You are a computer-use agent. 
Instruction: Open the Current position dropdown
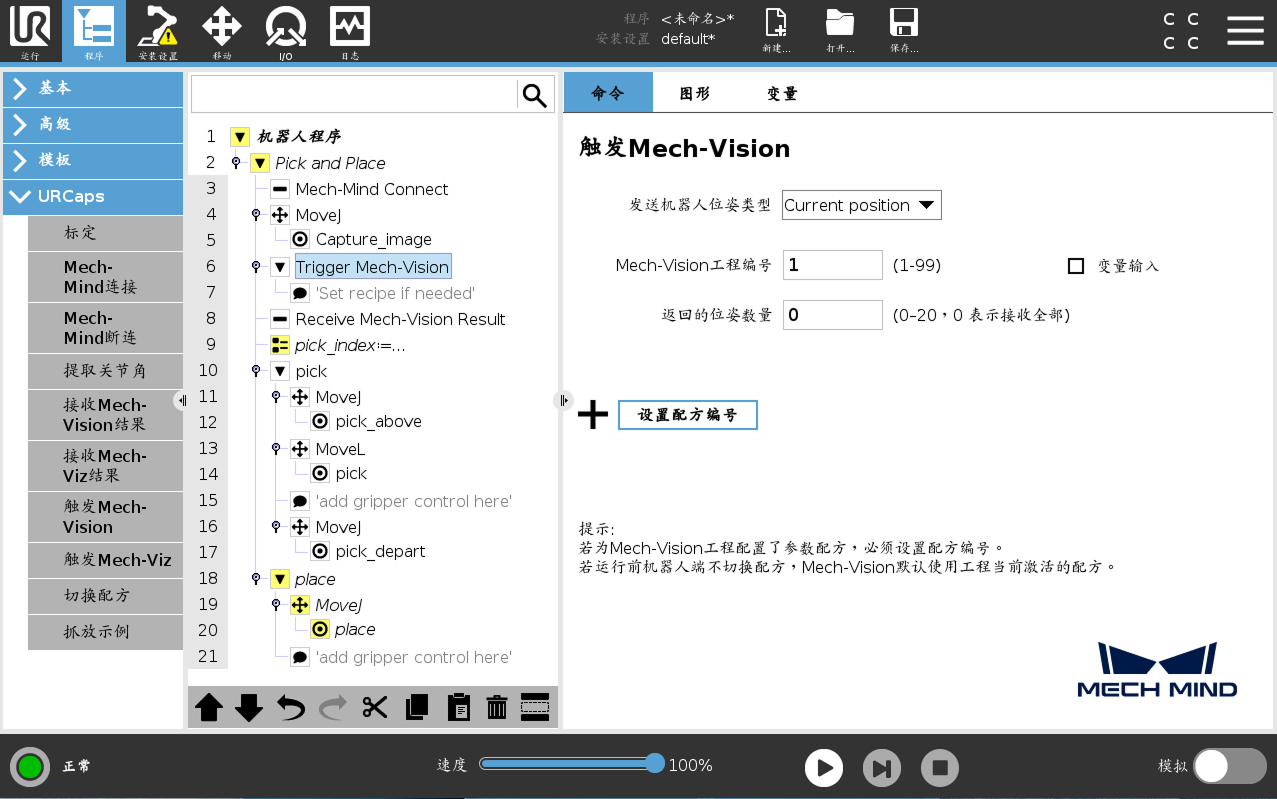pos(861,205)
